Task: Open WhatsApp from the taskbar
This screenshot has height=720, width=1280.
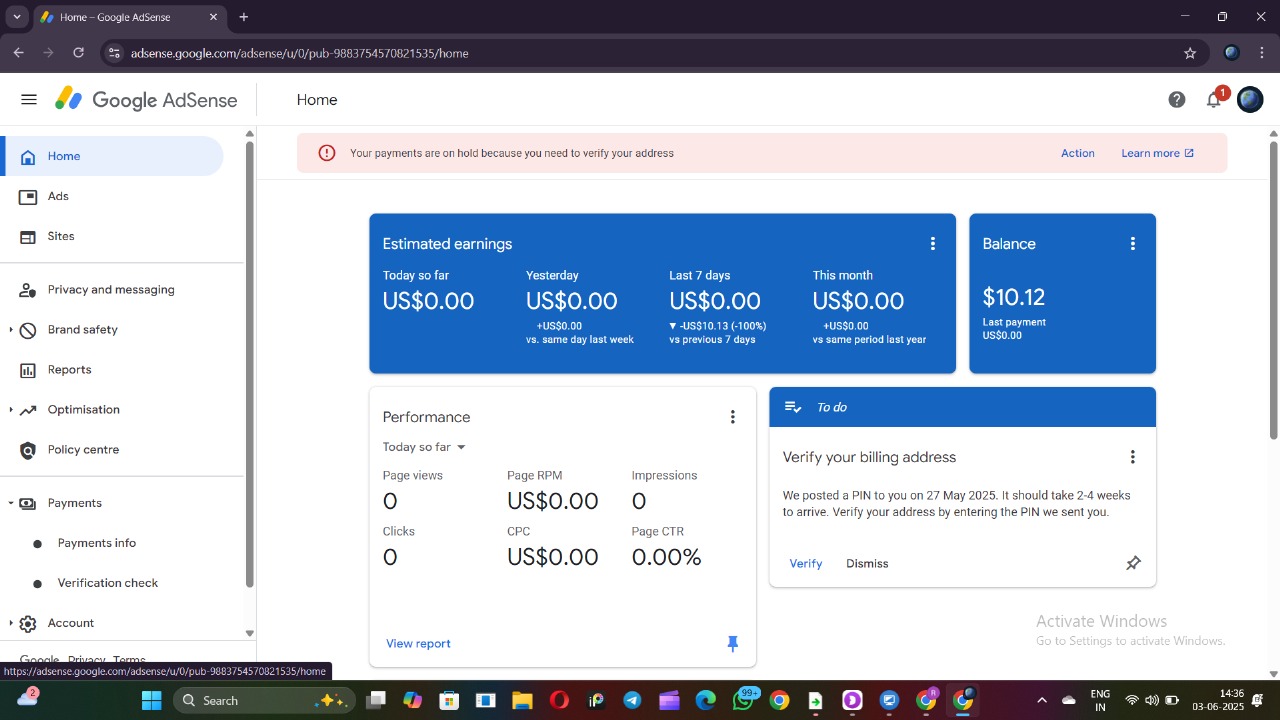Action: (743, 700)
